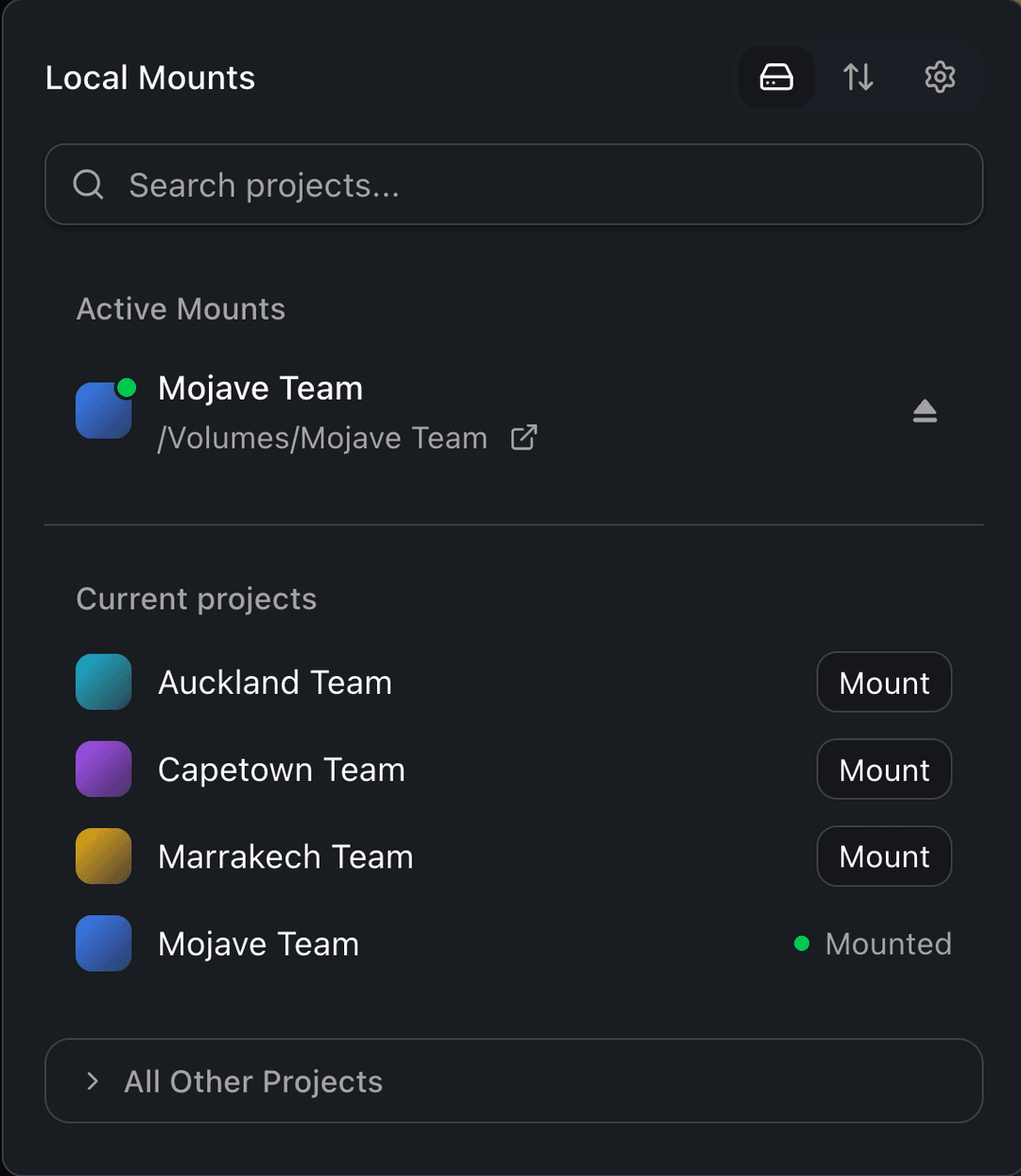Mount the Capetown Team project
Screen dimensions: 1021x1176
coord(883,769)
